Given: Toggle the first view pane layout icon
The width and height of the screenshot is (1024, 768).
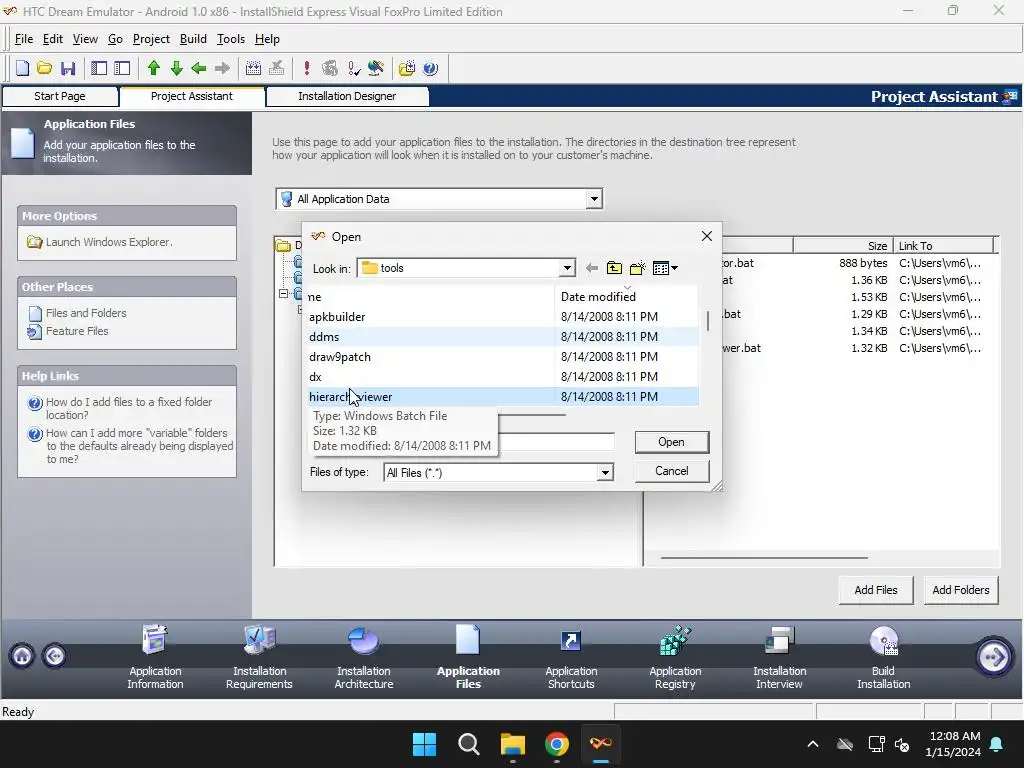Looking at the screenshot, I should [x=99, y=68].
